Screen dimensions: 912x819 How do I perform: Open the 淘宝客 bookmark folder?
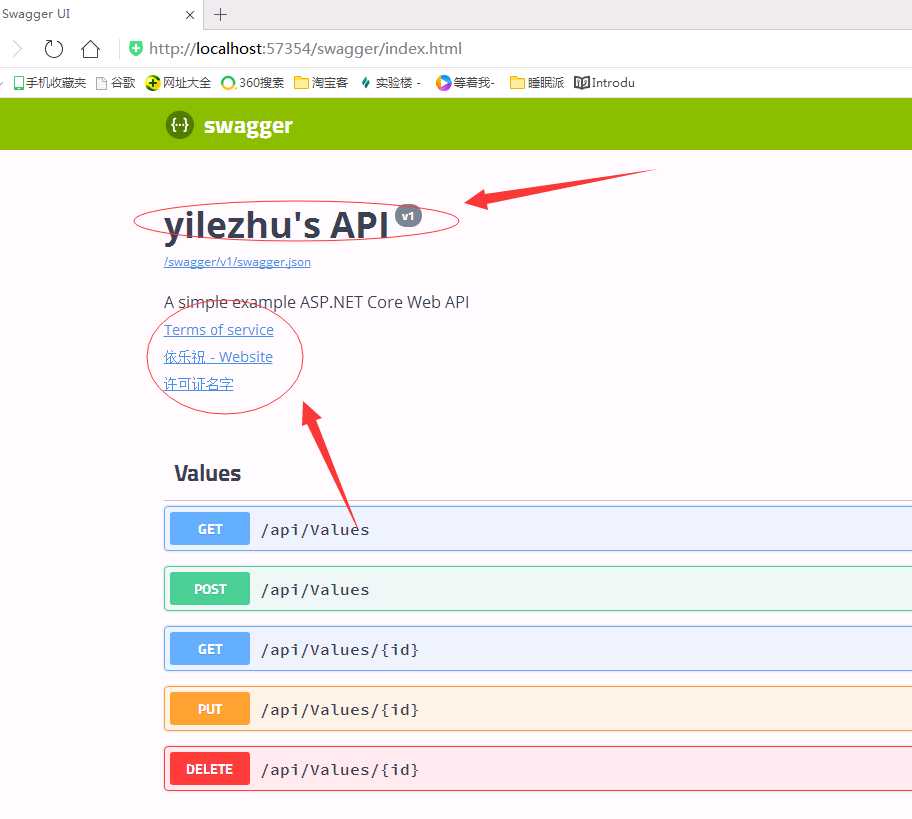pyautogui.click(x=321, y=83)
